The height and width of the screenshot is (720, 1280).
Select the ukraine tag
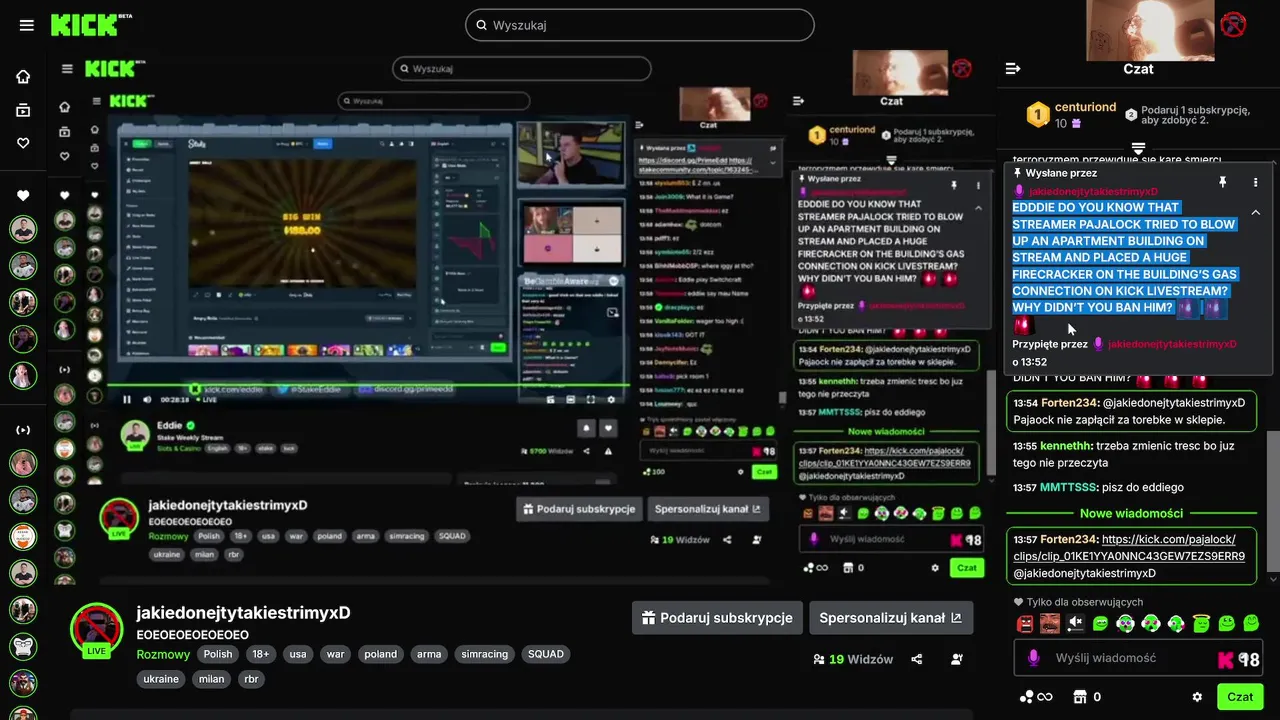[161, 679]
